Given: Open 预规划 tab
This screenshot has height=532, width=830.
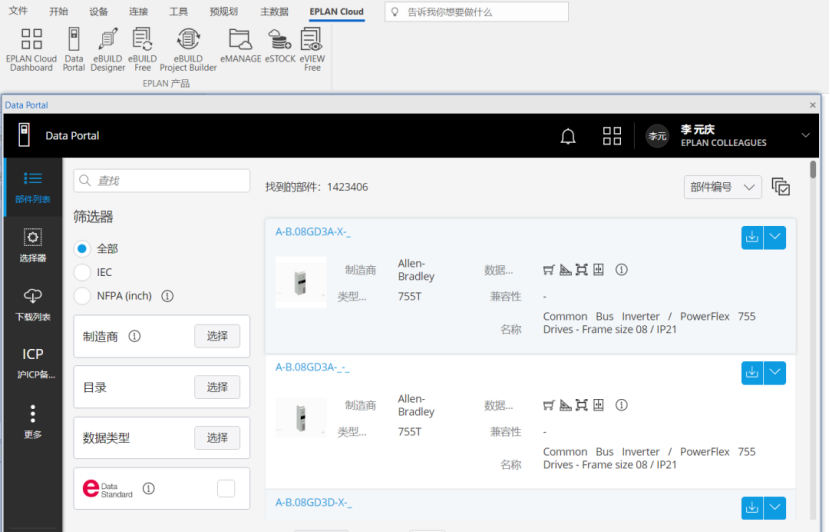Looking at the screenshot, I should pos(223,11).
